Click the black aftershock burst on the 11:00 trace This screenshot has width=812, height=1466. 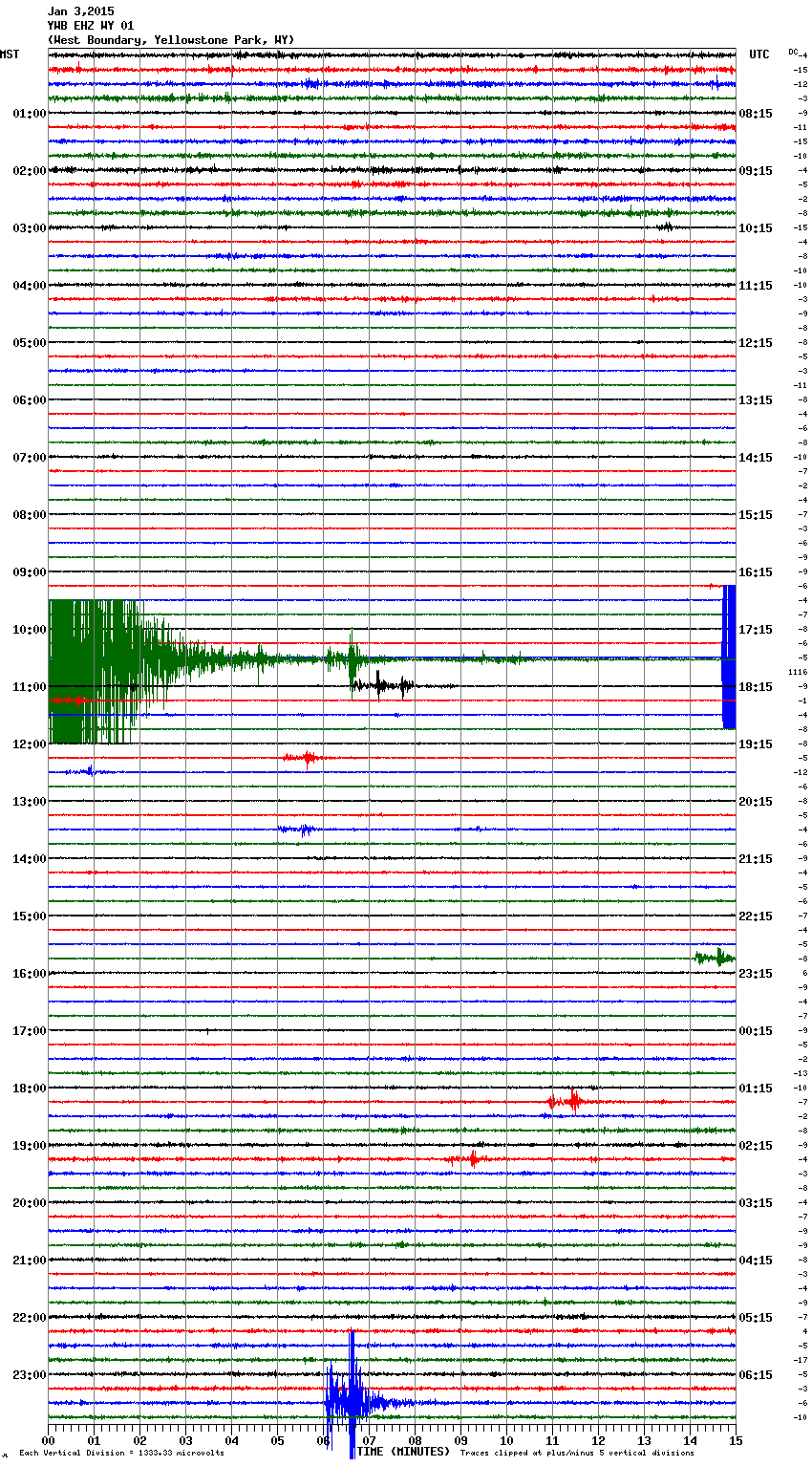tap(382, 685)
